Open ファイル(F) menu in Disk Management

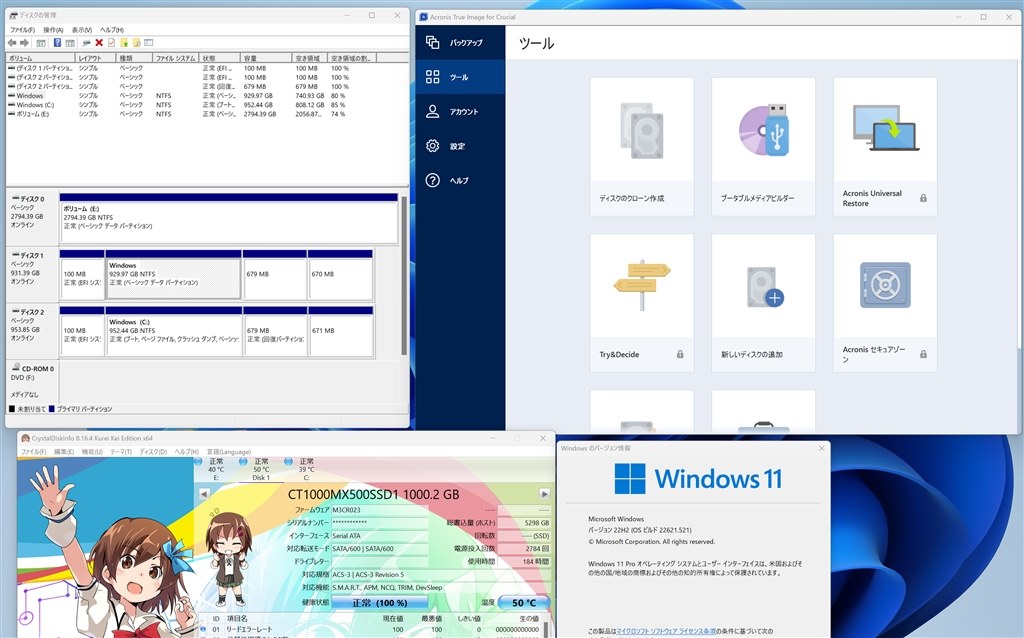point(22,30)
